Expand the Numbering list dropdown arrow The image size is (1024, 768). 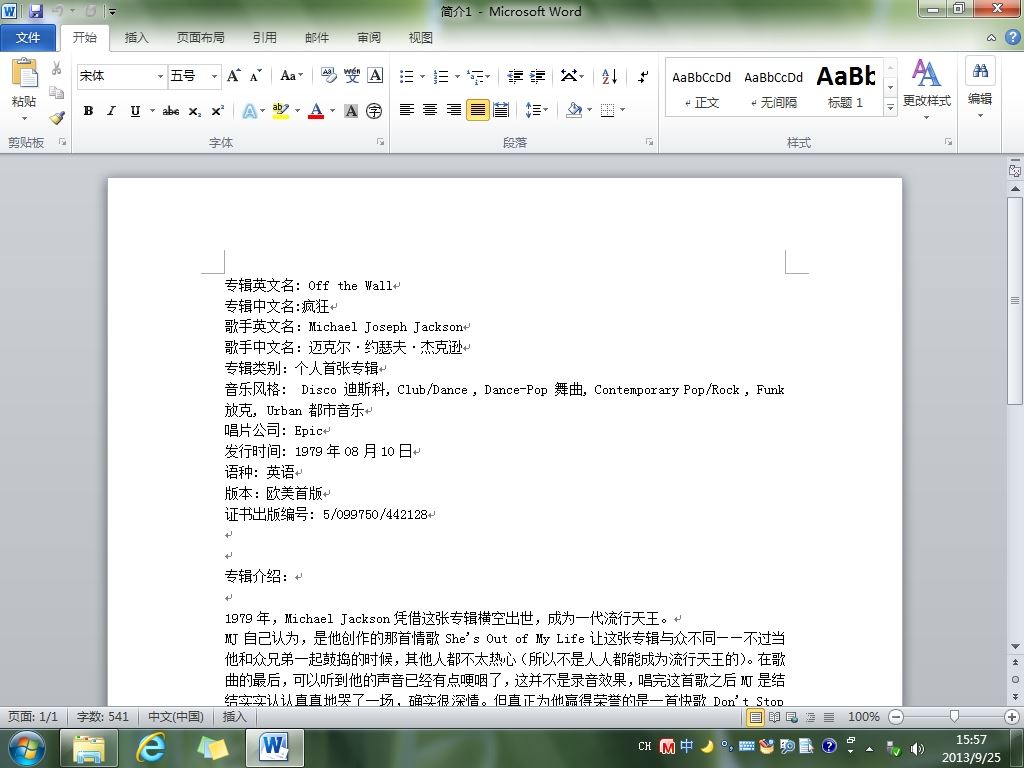point(457,76)
